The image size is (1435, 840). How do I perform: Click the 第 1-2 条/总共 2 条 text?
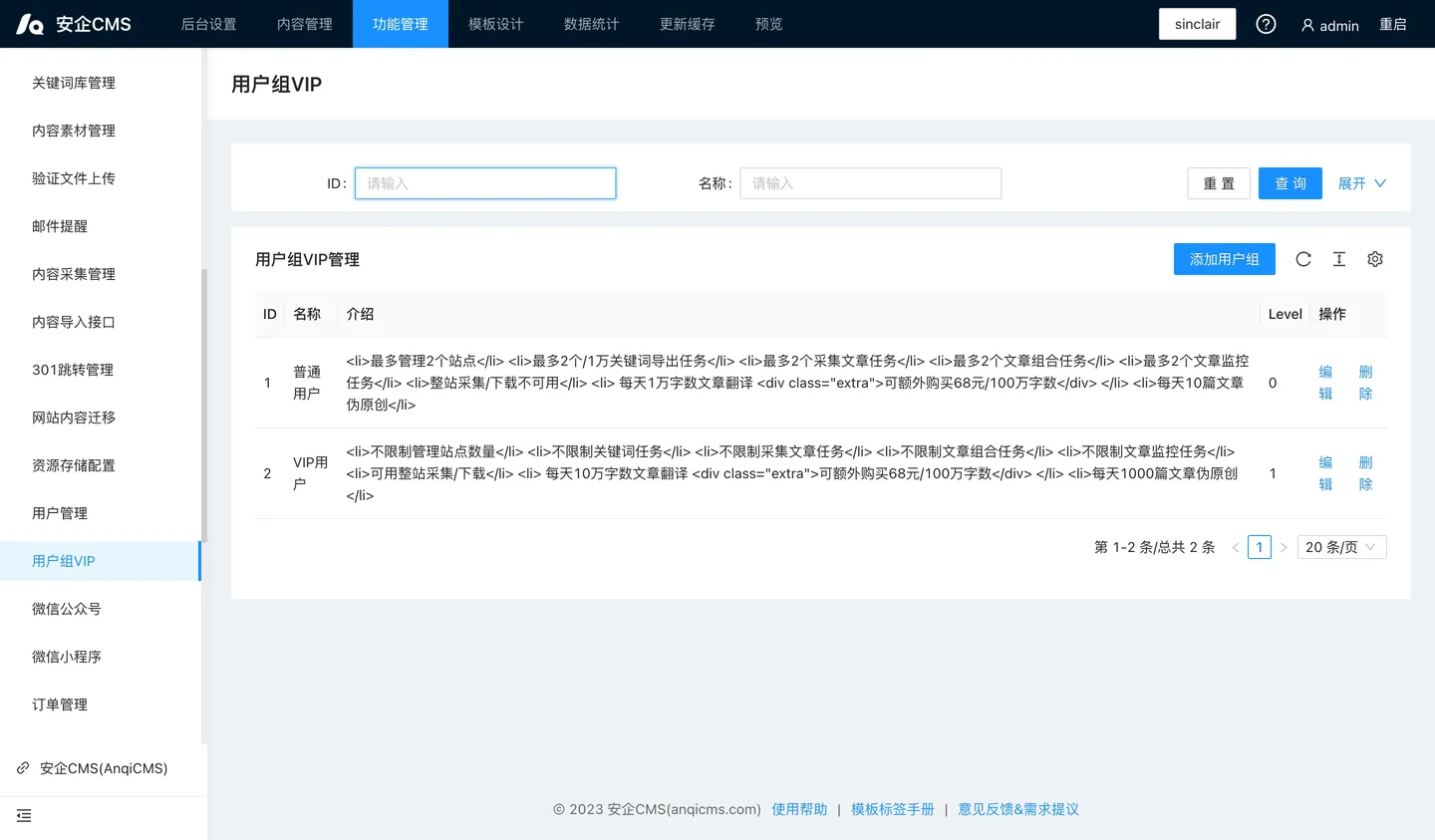click(x=1155, y=547)
